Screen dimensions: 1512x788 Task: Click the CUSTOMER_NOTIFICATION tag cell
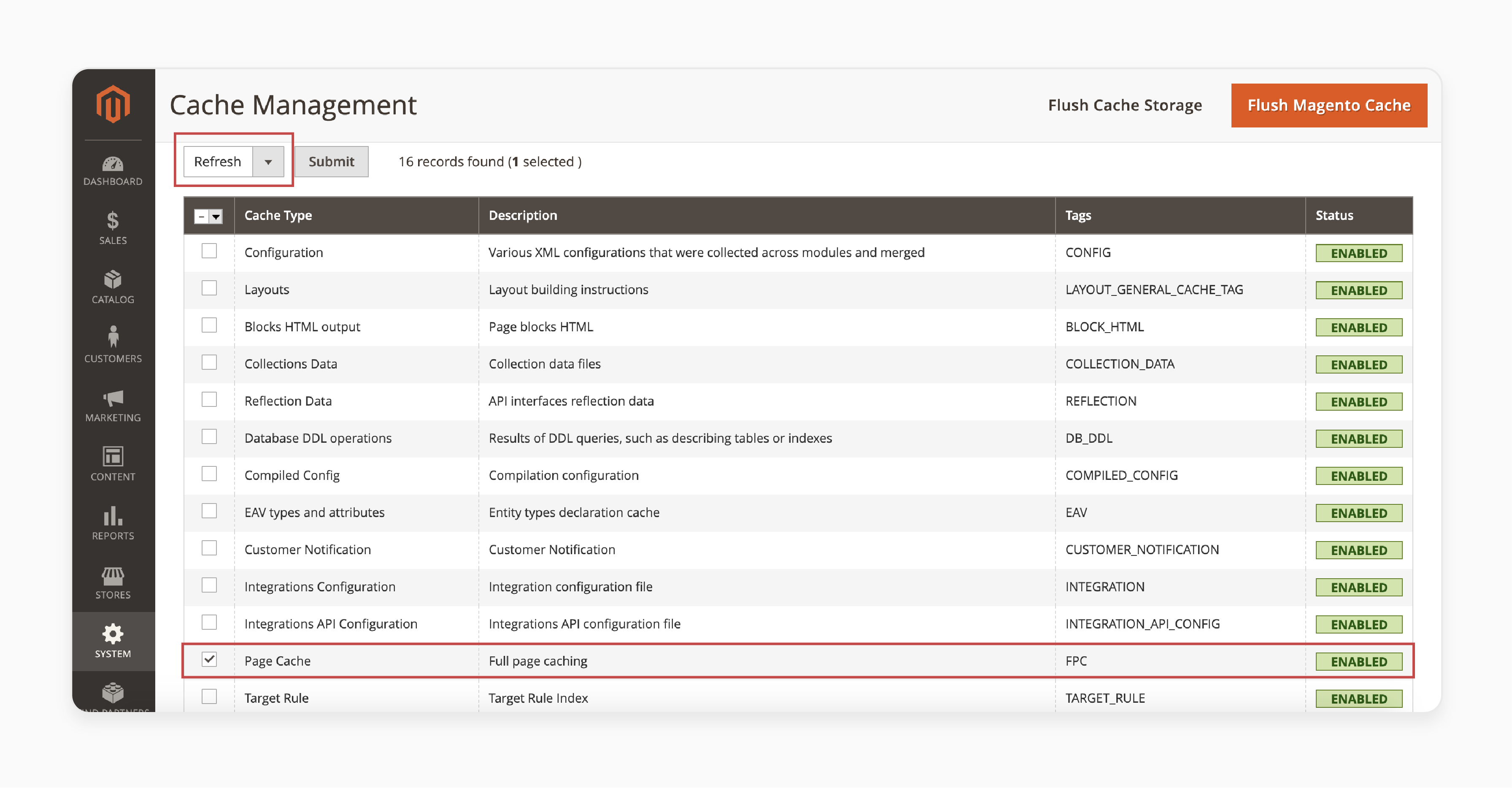pyautogui.click(x=1142, y=550)
